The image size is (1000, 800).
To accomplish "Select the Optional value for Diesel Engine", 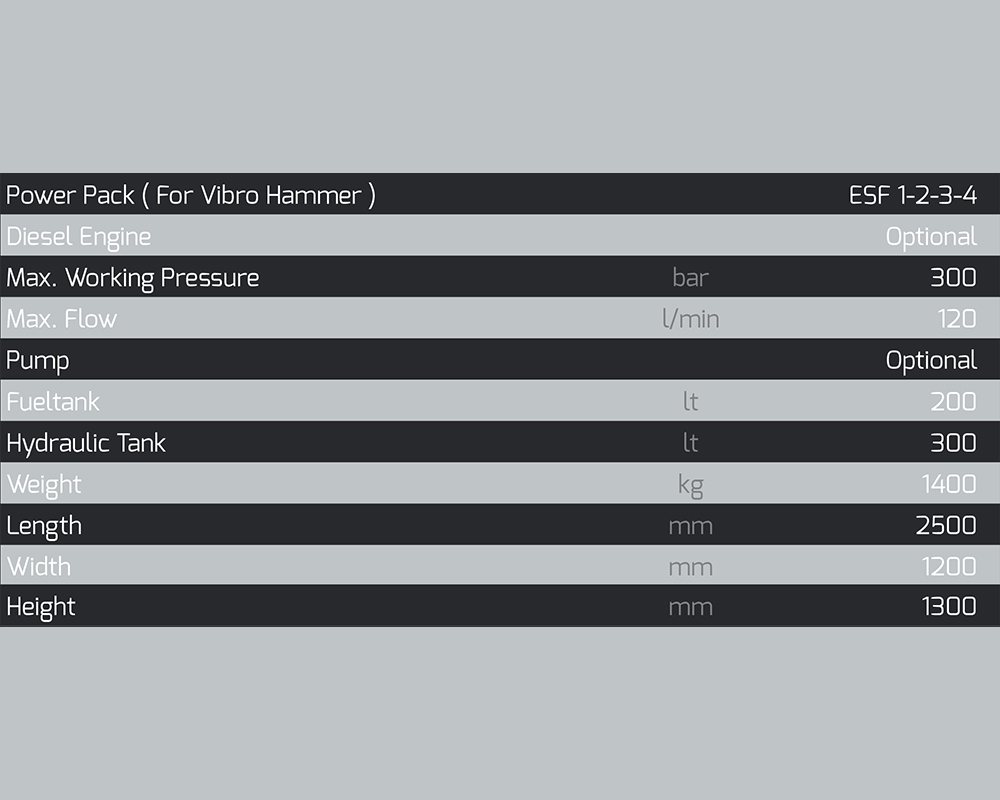I will click(x=931, y=237).
